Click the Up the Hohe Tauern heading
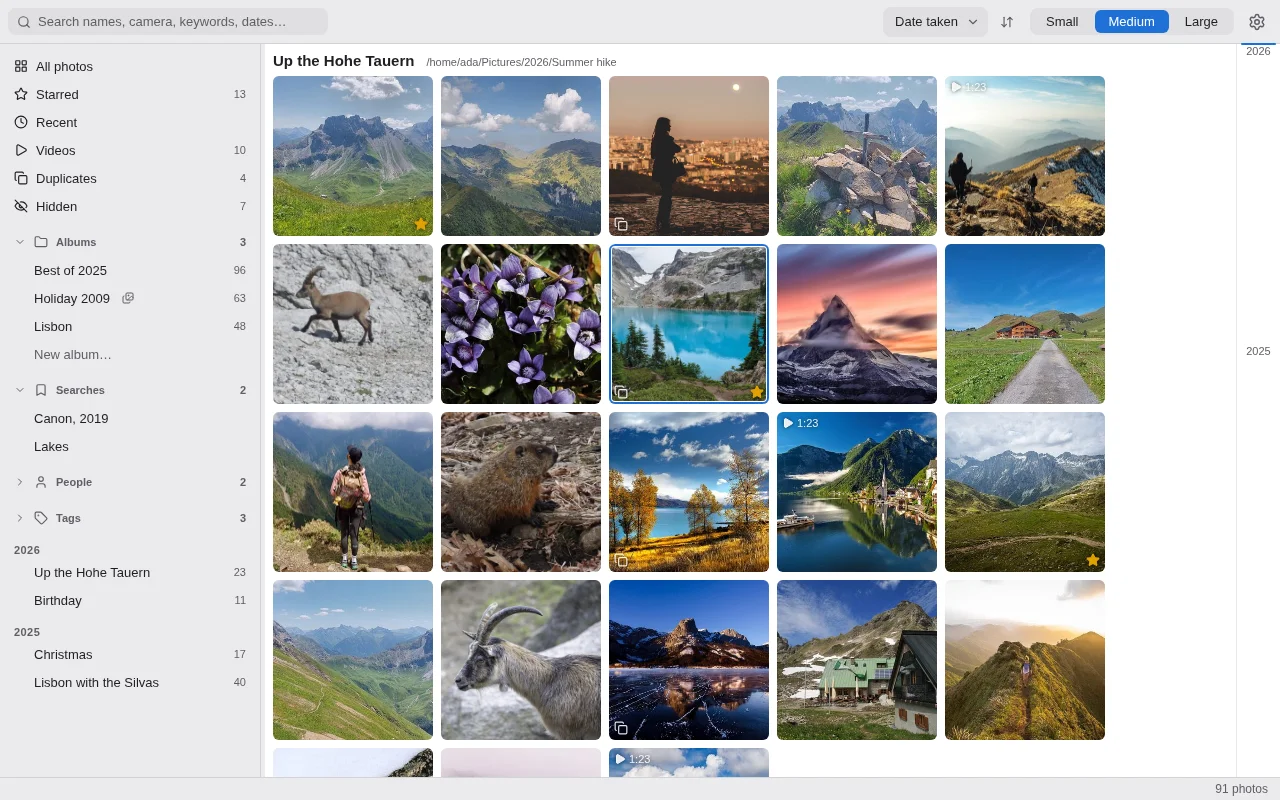1280x800 pixels. click(343, 61)
